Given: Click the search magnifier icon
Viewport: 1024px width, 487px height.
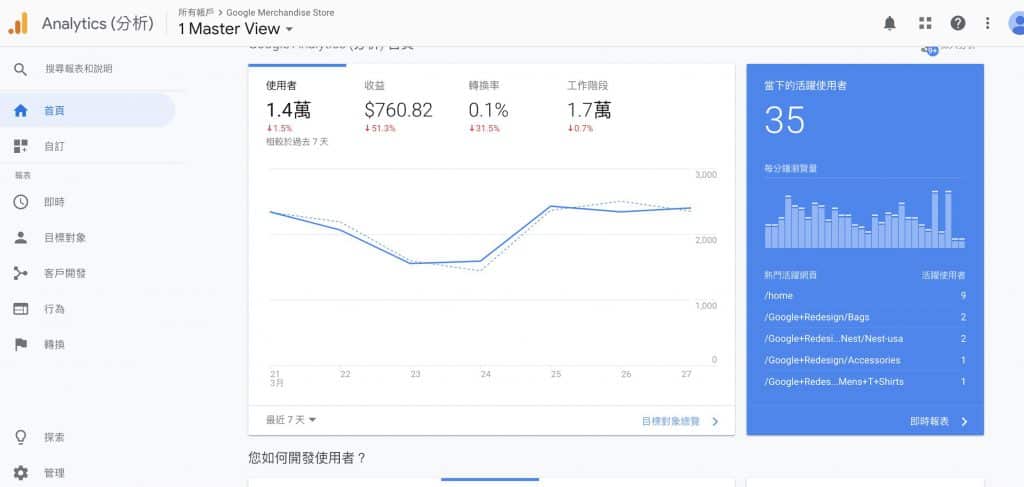Looking at the screenshot, I should (20, 69).
